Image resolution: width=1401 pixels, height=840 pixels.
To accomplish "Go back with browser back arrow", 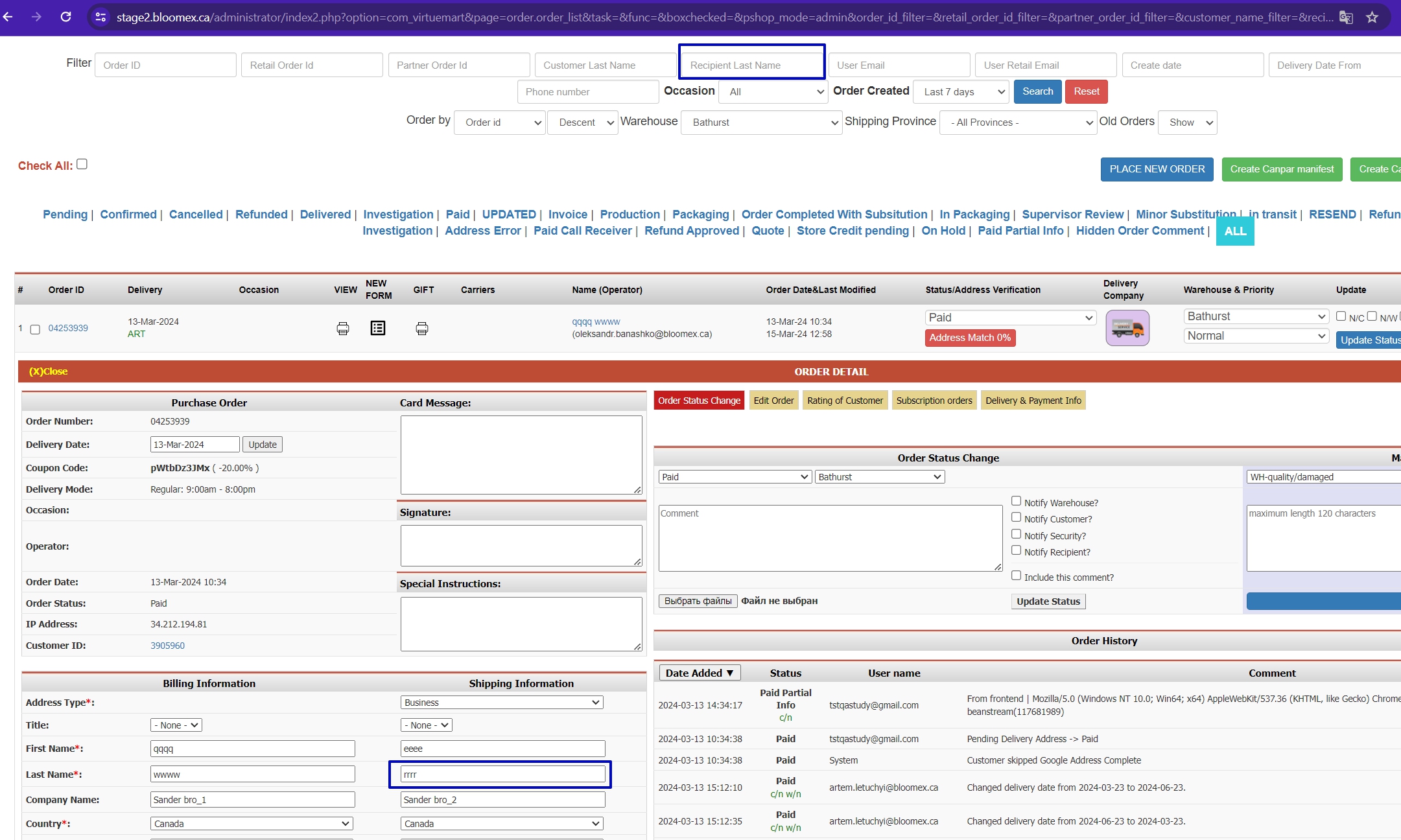I will 8,17.
